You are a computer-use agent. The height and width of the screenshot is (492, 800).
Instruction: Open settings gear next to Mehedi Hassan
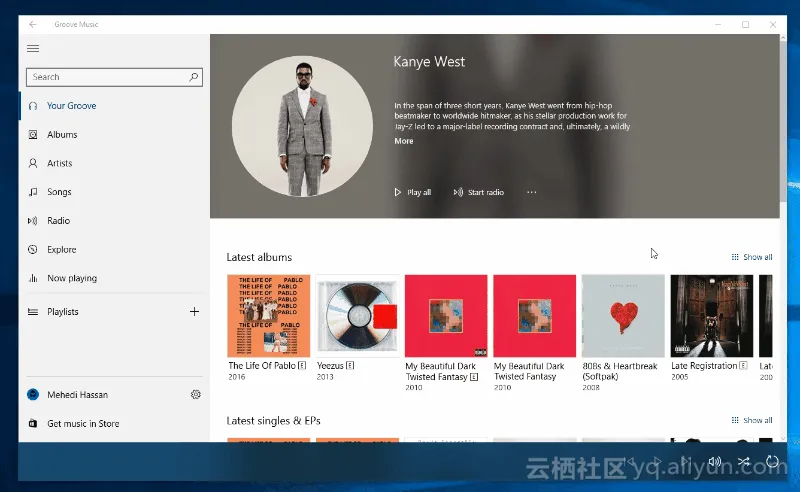(x=195, y=395)
